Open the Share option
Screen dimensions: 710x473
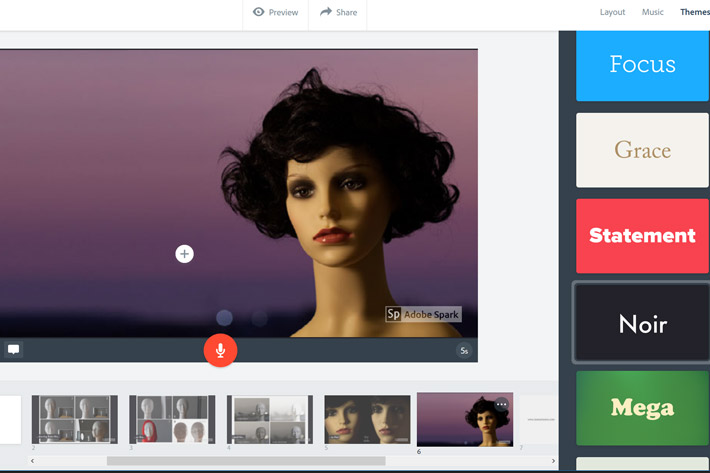[x=338, y=12]
